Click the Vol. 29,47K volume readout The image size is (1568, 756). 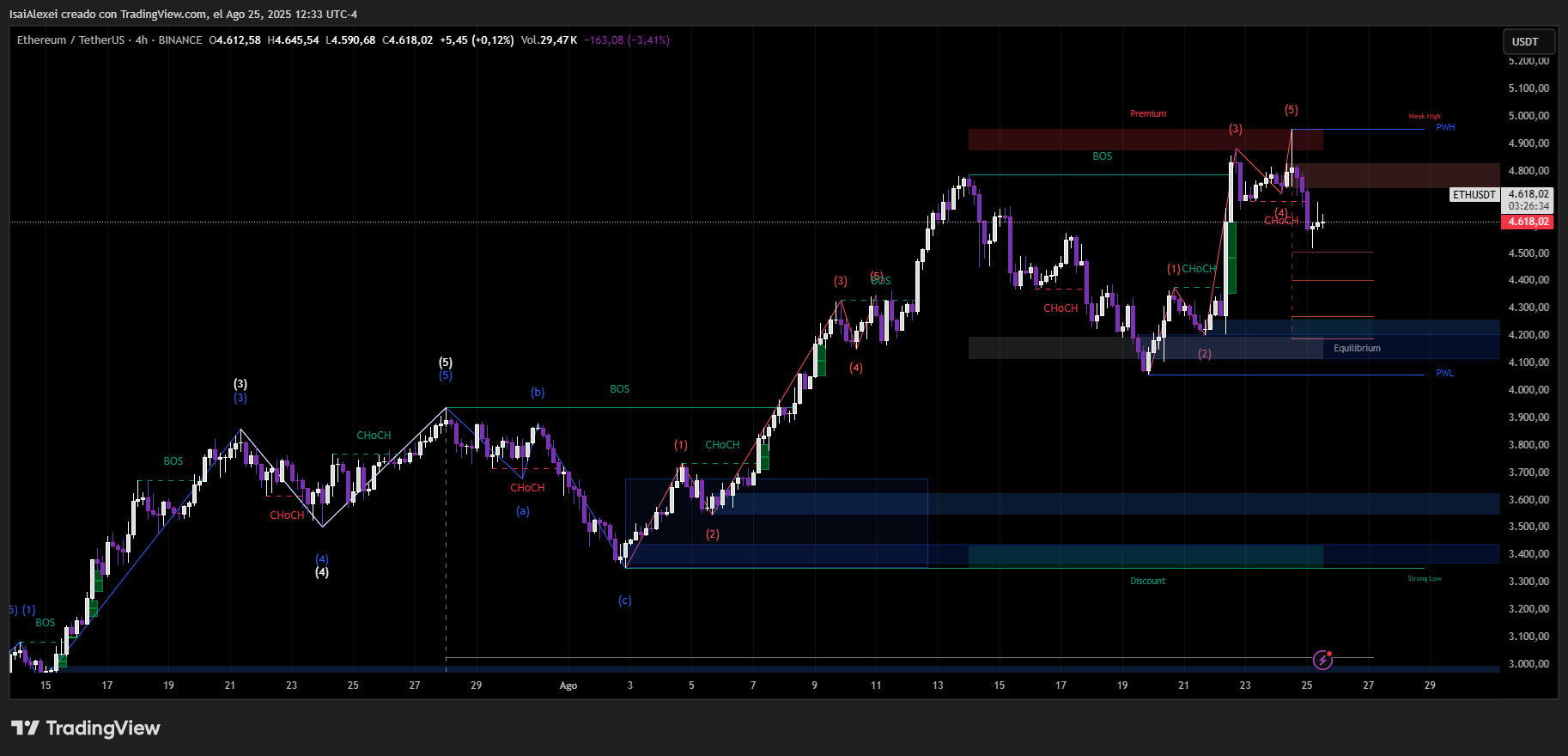click(549, 40)
